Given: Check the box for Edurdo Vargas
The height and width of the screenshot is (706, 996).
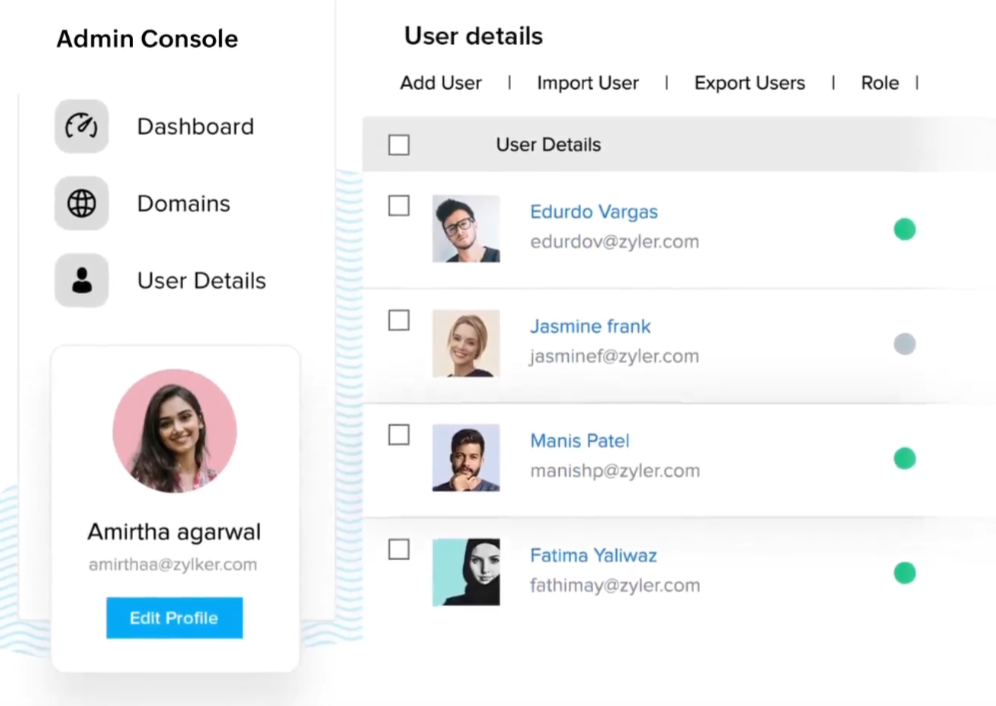Looking at the screenshot, I should (x=399, y=206).
